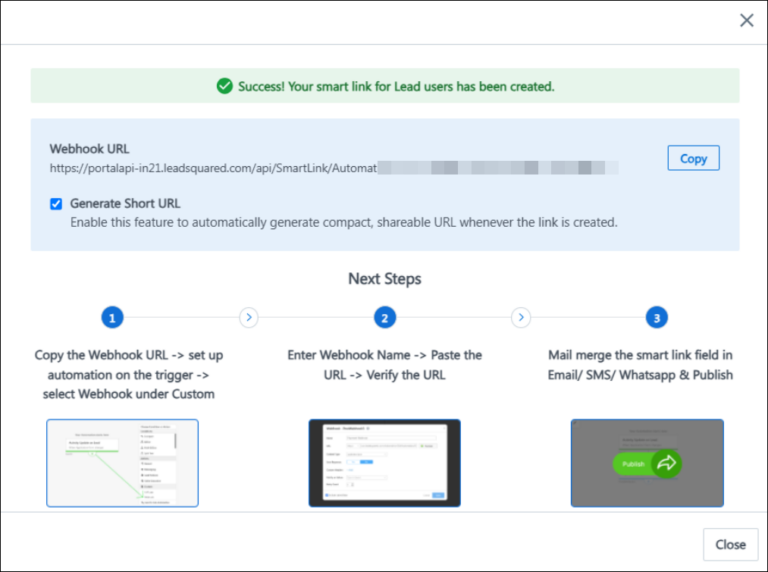
Task: Click the Next Steps heading
Action: coord(384,278)
